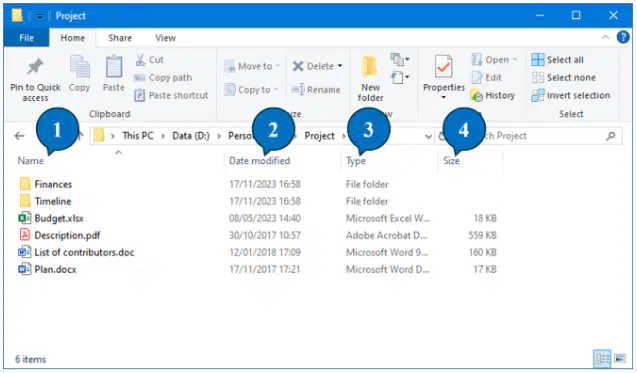
Task: Click the Timeline folder icon
Action: 25,201
